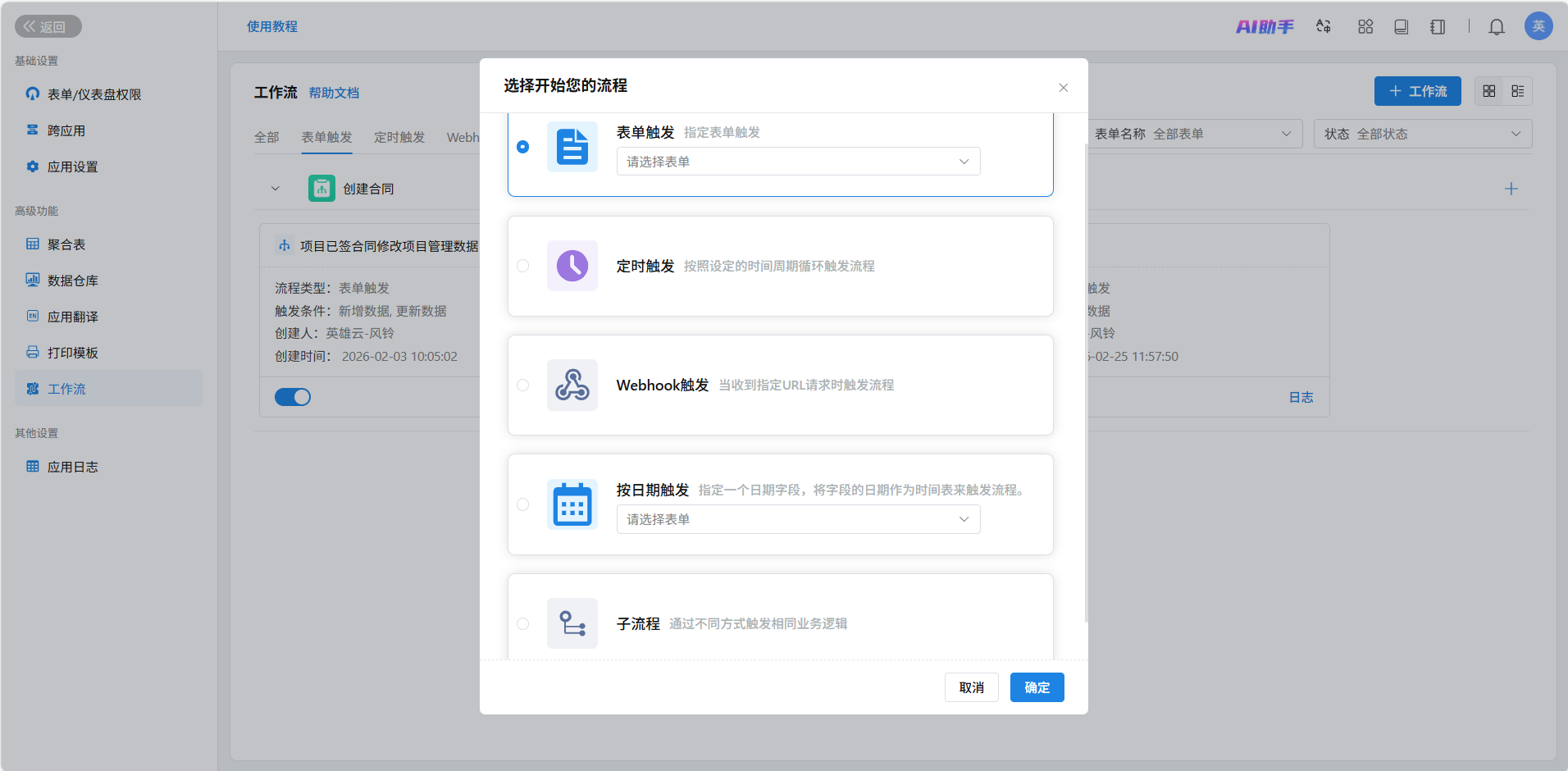Viewport: 1568px width, 771px height.
Task: Switch to grid card view icon
Action: click(x=1489, y=91)
